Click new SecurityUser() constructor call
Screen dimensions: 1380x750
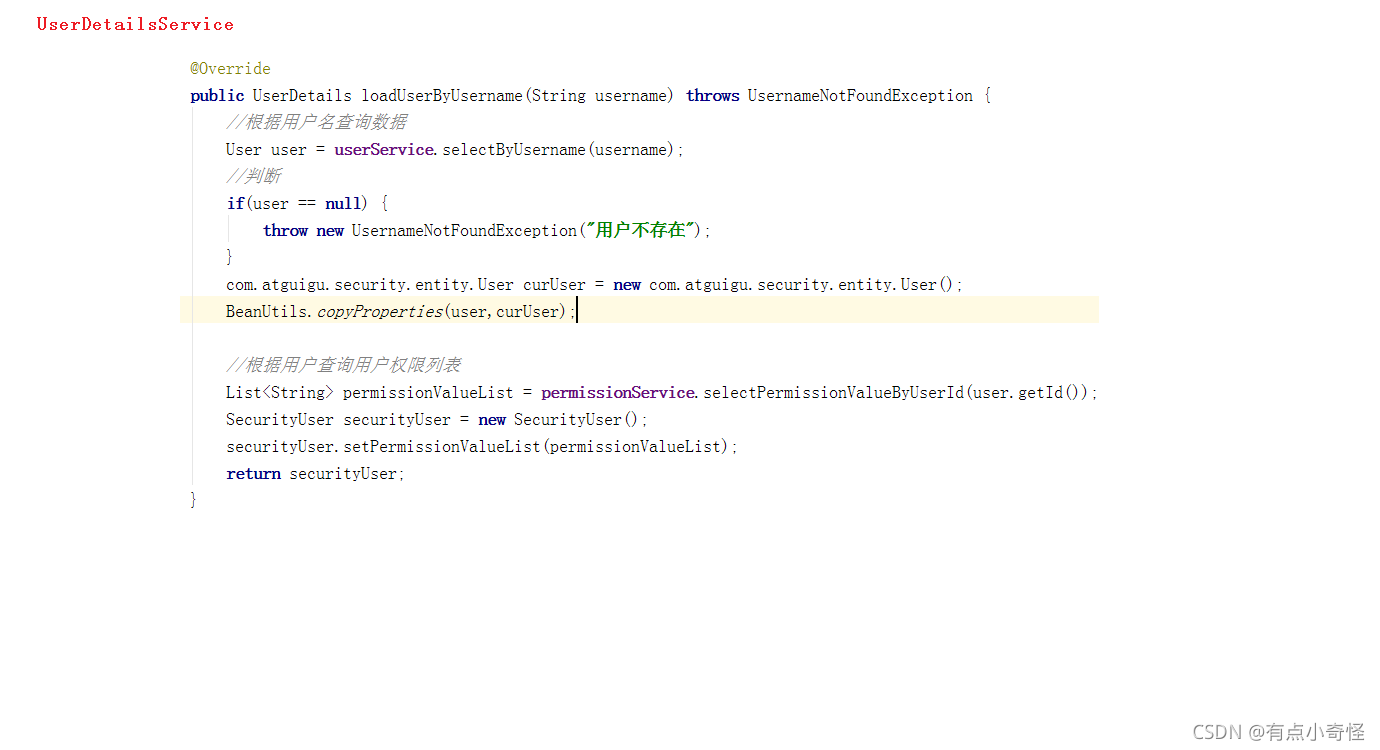coord(563,420)
